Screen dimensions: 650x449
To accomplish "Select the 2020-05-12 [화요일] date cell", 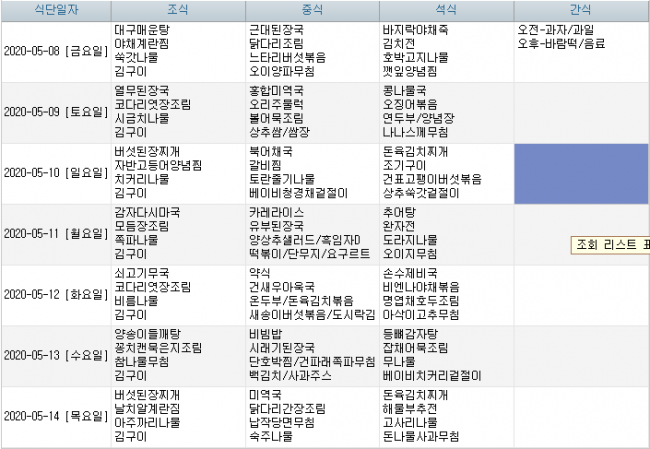I will (x=56, y=296).
